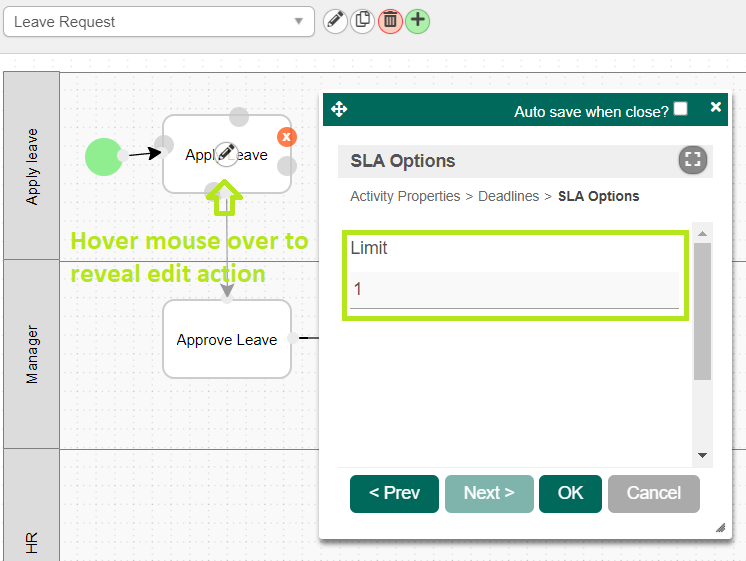The height and width of the screenshot is (561, 746).
Task: Click right connector endpoint on Apply Leave
Action: click(x=287, y=166)
